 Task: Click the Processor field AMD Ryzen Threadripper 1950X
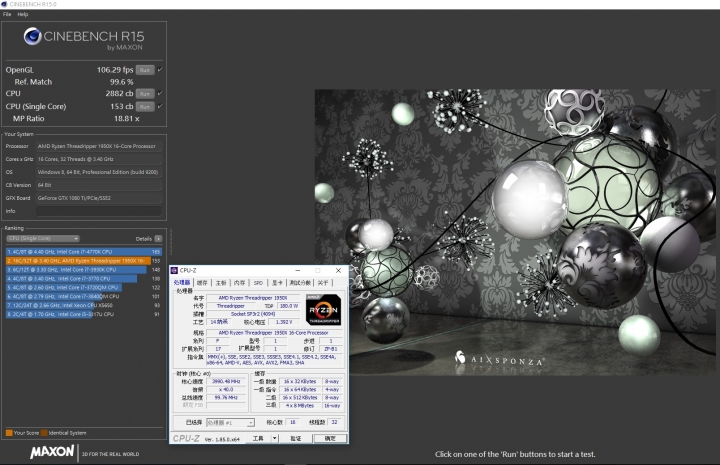[99, 146]
